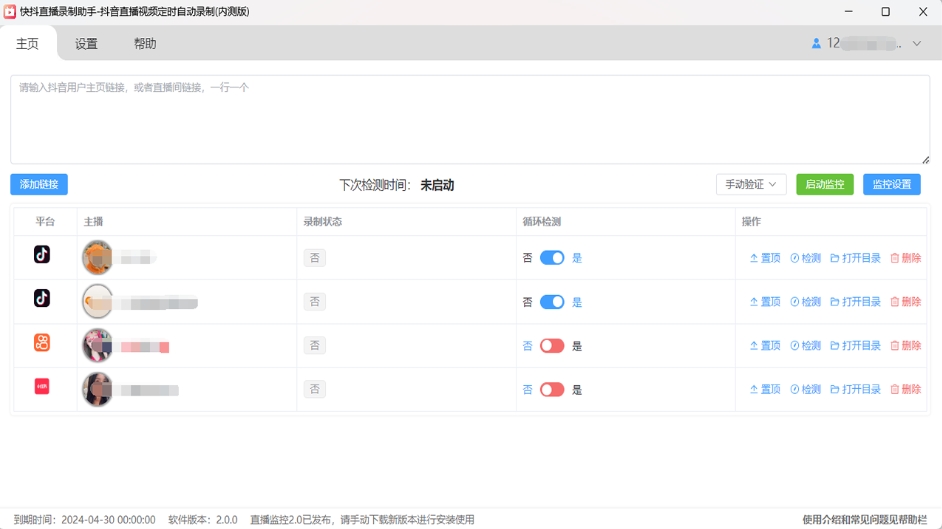Click the 否 recording status tag in third row

pos(314,345)
